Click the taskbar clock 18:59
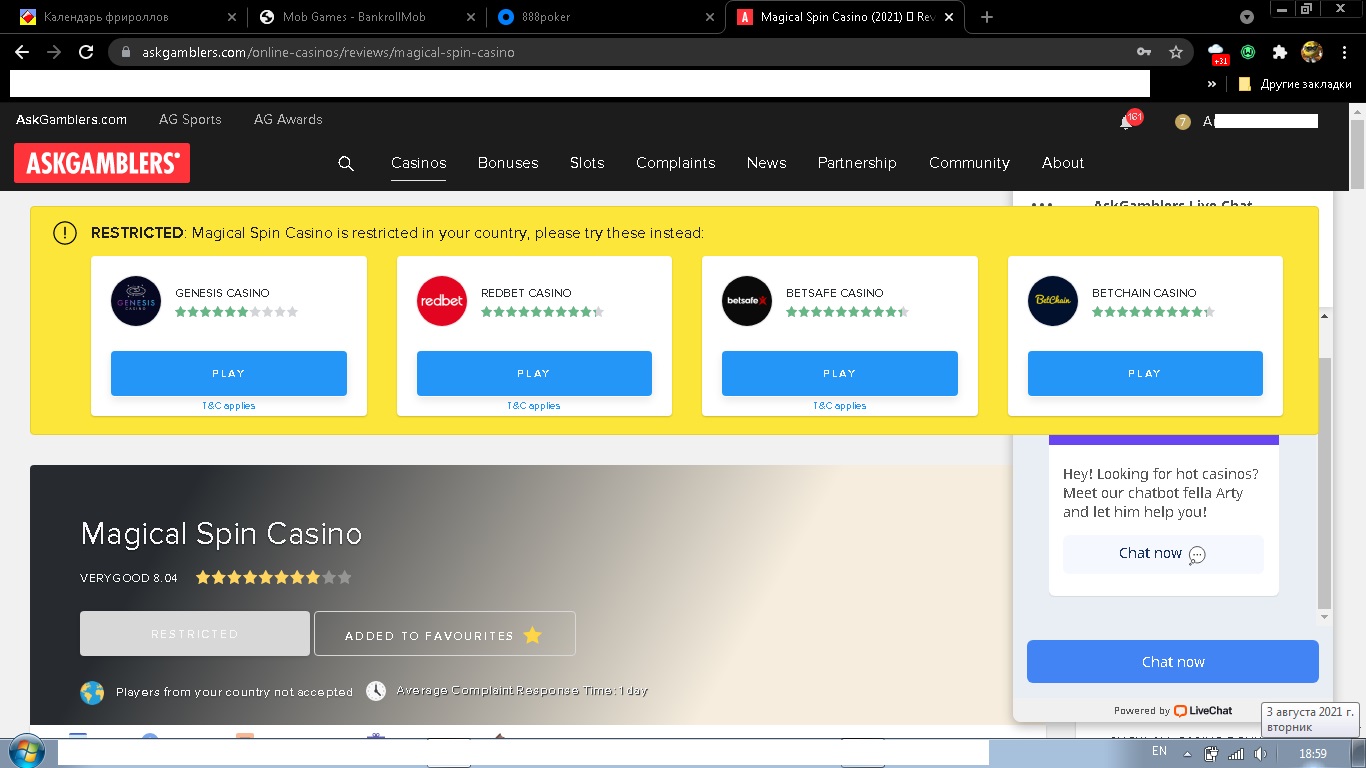The height and width of the screenshot is (768, 1366). tap(1312, 754)
